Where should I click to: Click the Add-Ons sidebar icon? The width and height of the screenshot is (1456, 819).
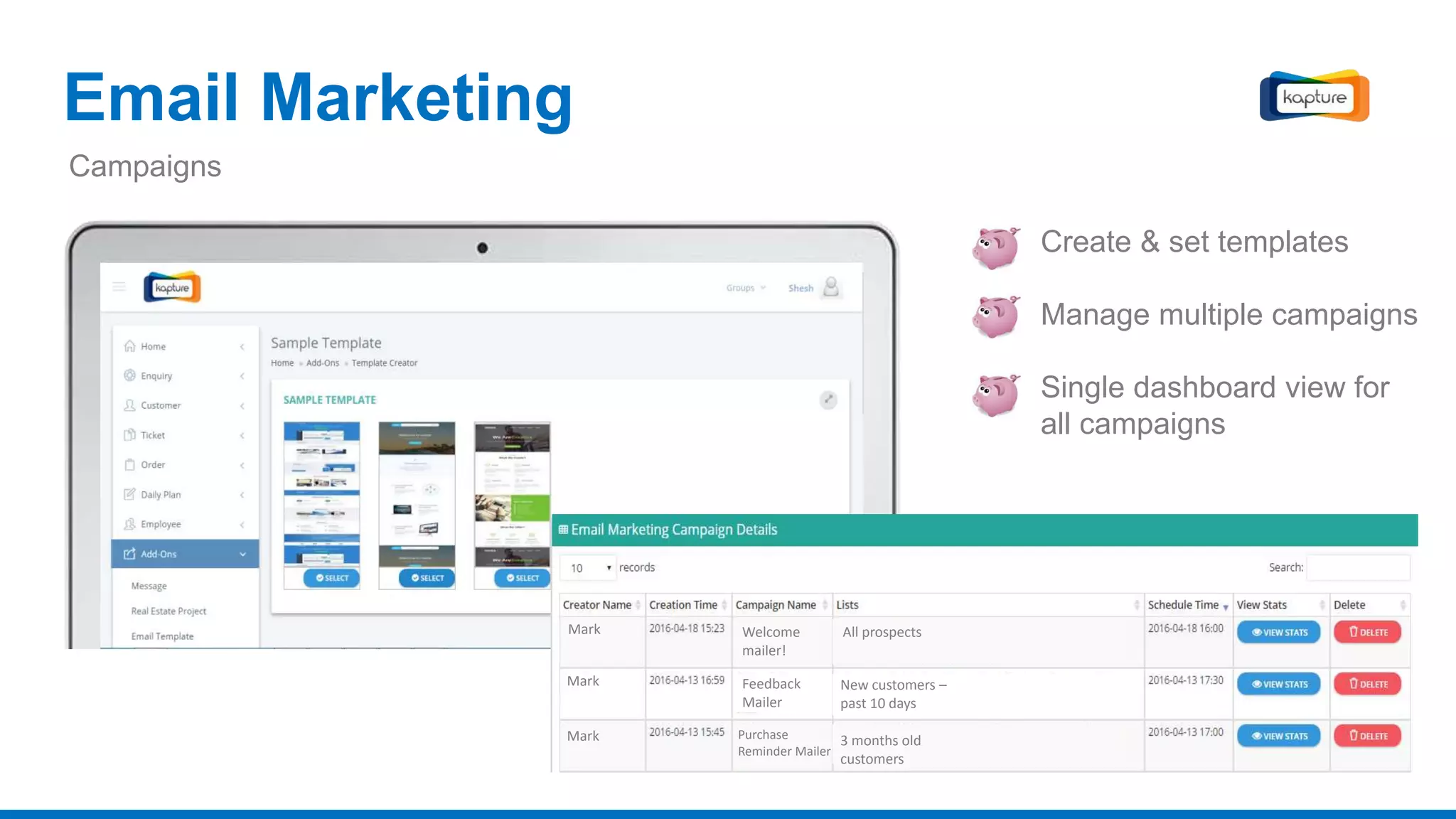129,554
